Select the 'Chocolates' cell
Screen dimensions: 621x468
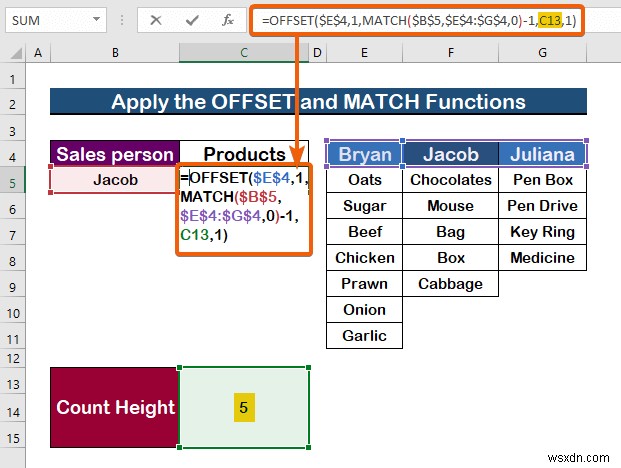pos(450,180)
